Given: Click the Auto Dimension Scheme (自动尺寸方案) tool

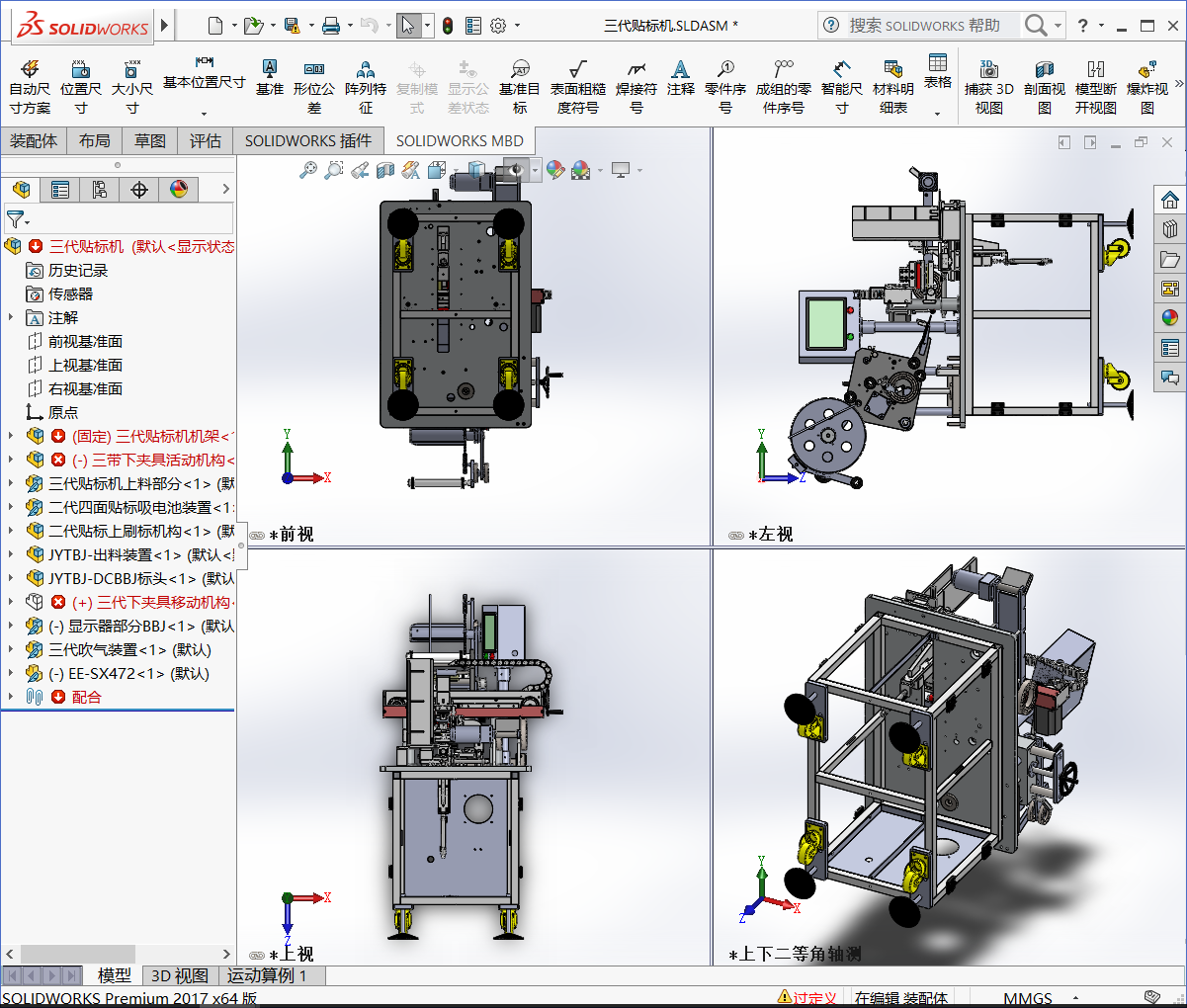Looking at the screenshot, I should [x=30, y=87].
